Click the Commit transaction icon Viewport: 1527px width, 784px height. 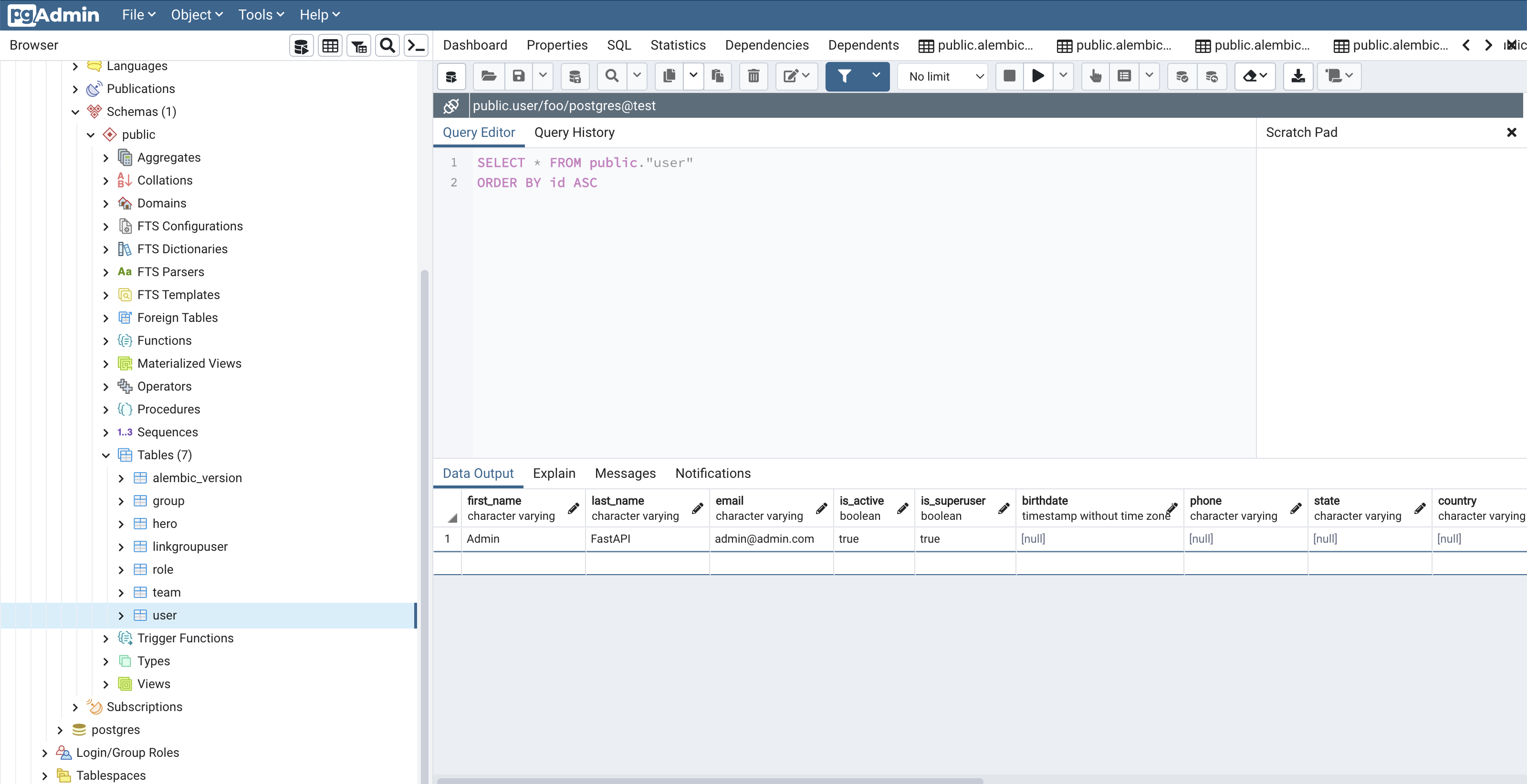point(1182,76)
